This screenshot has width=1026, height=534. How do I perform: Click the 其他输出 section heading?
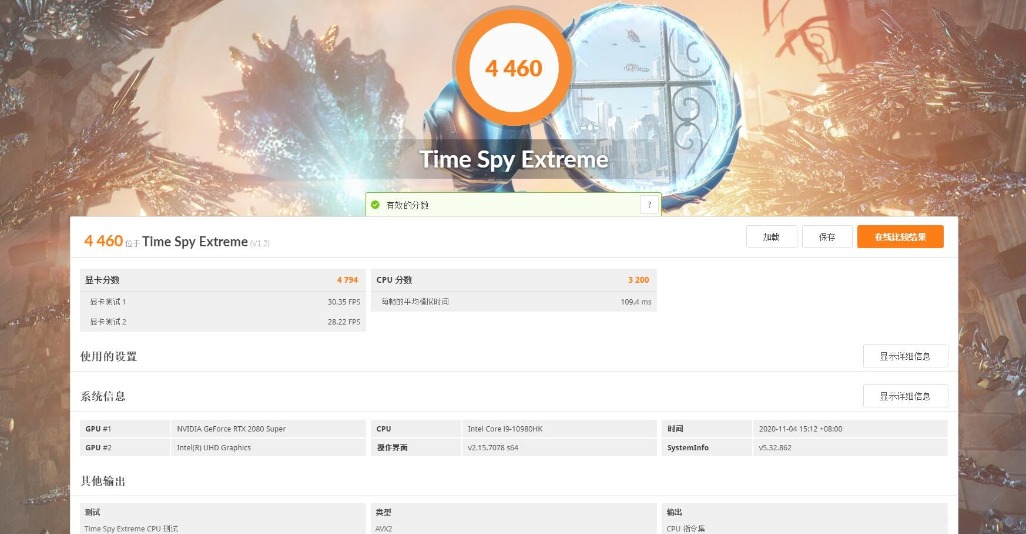(103, 481)
